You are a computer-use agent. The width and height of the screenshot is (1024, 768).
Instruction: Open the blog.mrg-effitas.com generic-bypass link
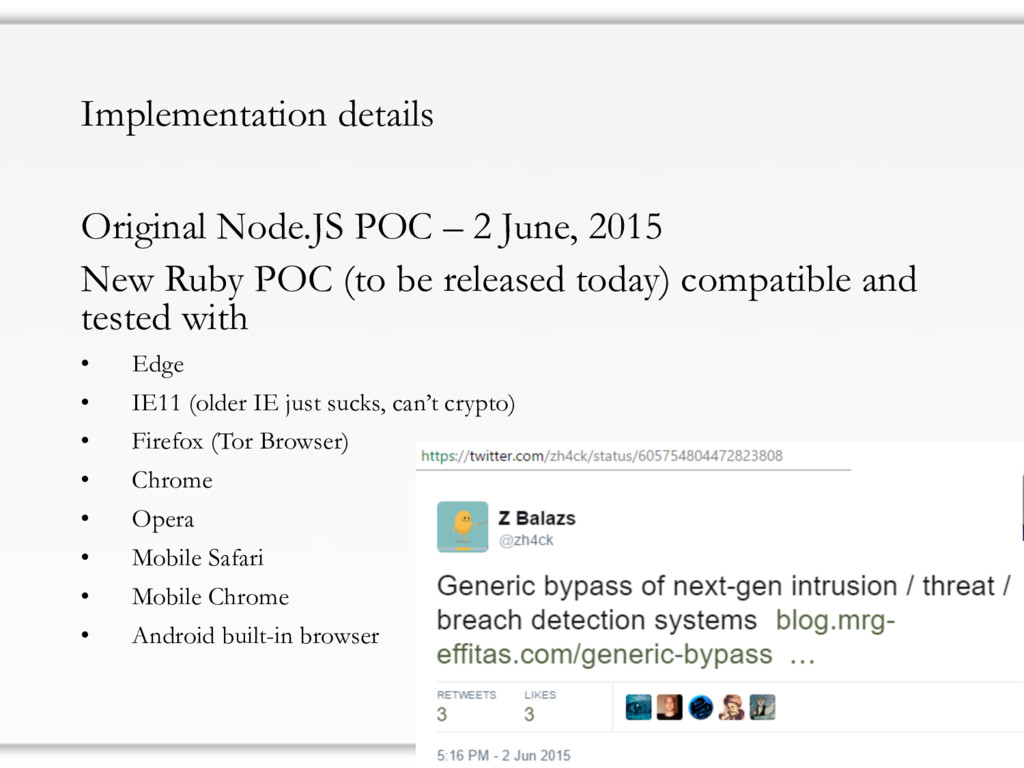point(665,637)
